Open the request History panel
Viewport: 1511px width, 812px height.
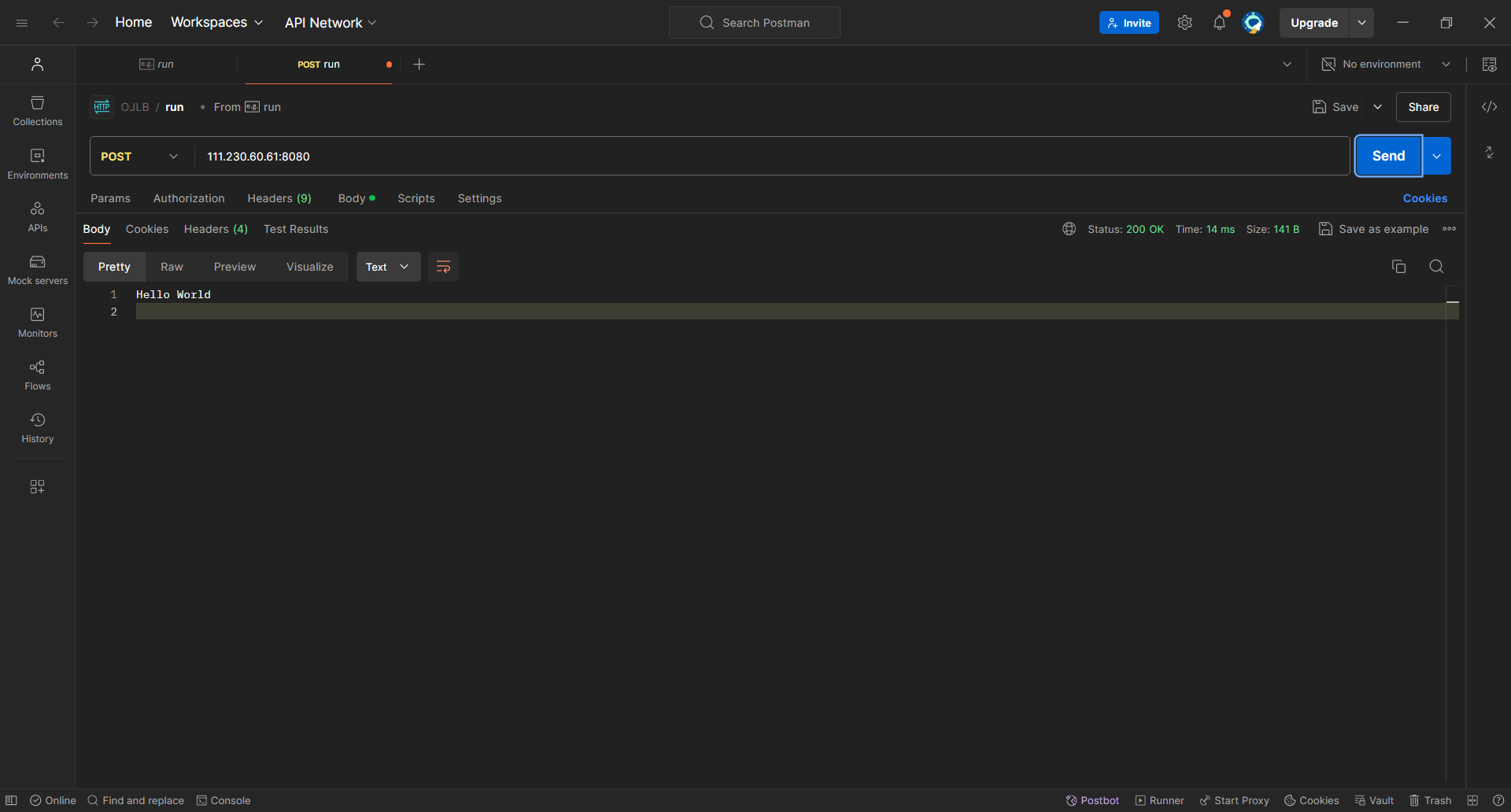click(x=37, y=428)
